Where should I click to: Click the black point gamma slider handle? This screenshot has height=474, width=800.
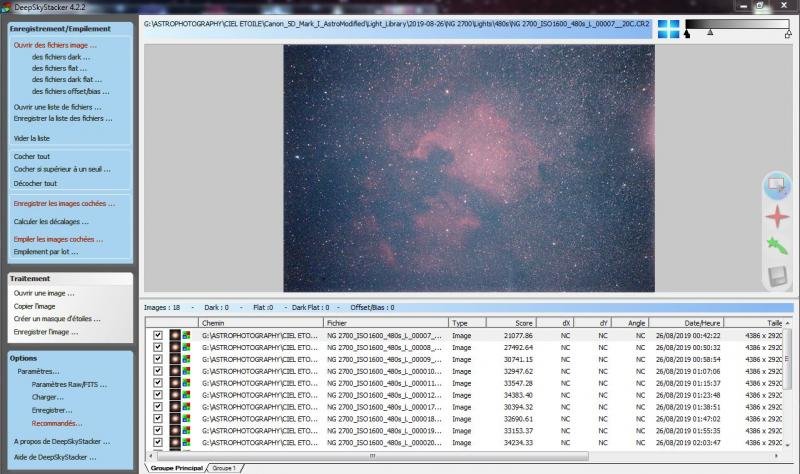687,34
